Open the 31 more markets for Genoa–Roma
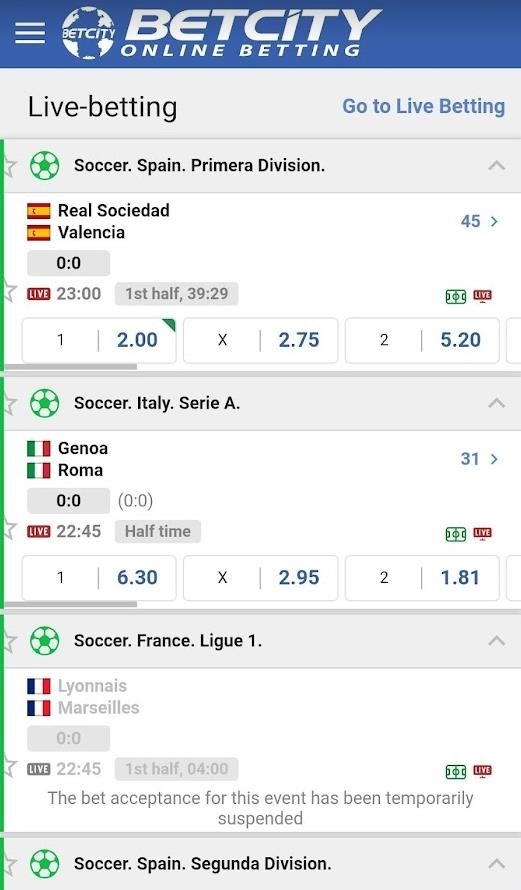The width and height of the screenshot is (521, 890). point(479,459)
